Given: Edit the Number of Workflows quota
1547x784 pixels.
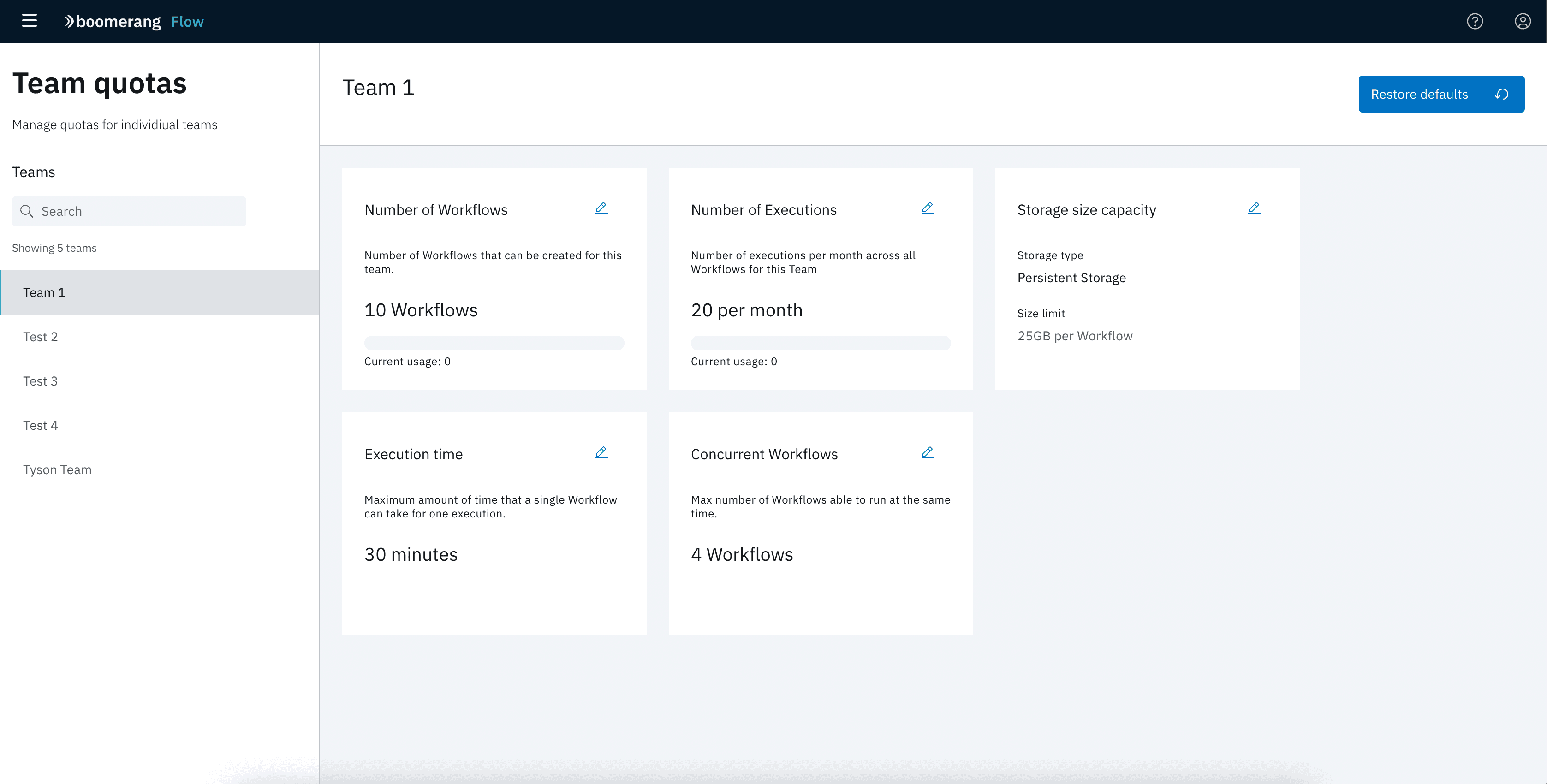Looking at the screenshot, I should point(601,208).
